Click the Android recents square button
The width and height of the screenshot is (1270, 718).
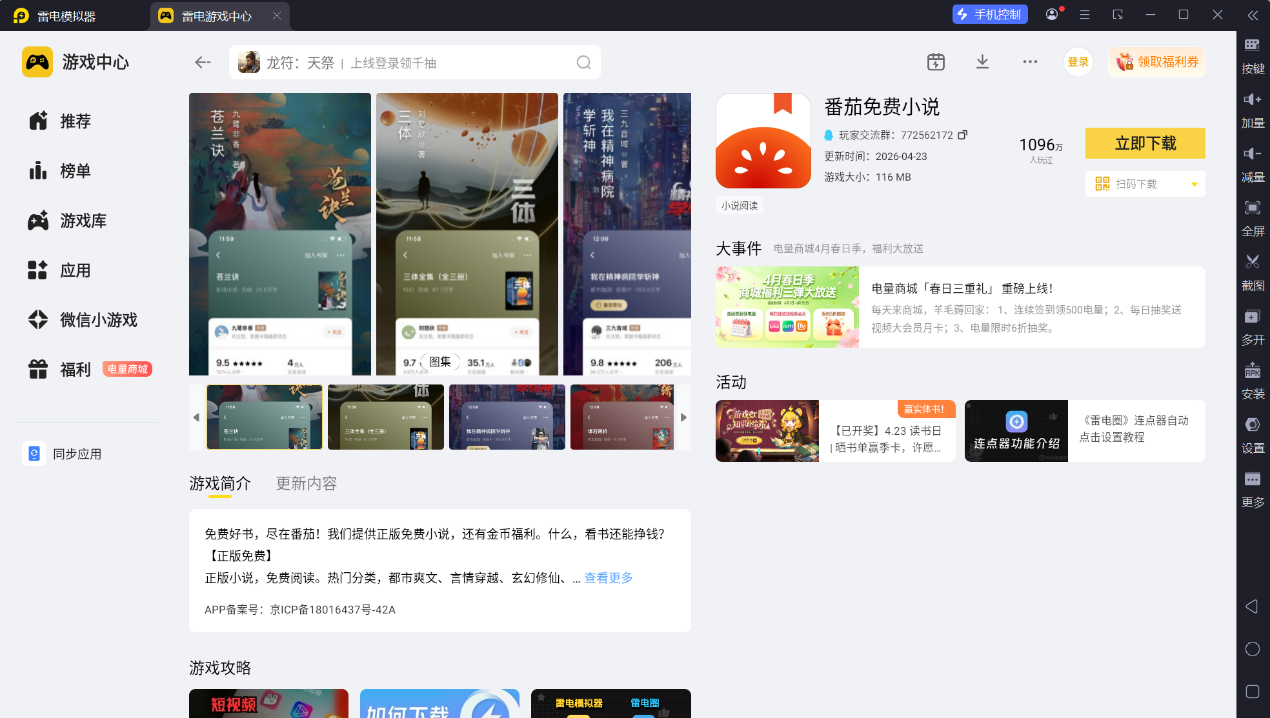(1252, 691)
